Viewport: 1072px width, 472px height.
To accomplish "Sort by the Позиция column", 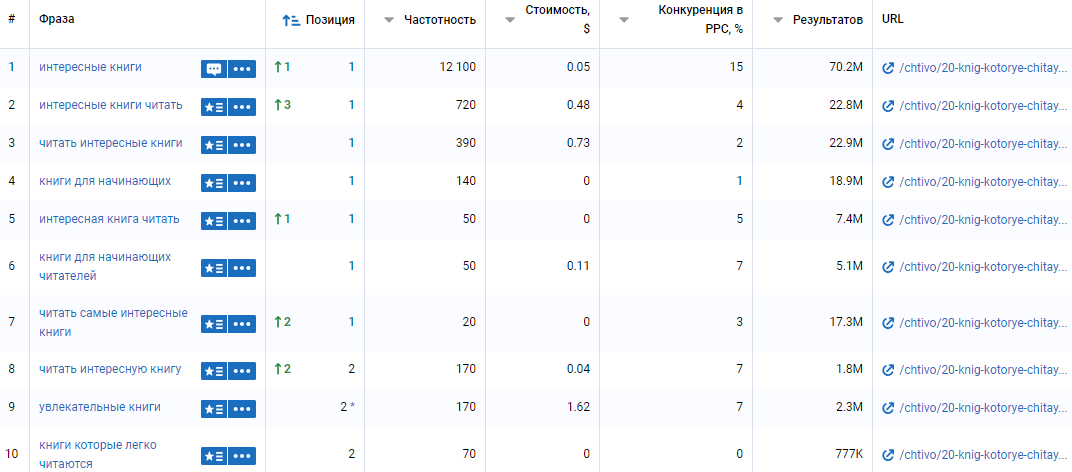I will pyautogui.click(x=319, y=20).
